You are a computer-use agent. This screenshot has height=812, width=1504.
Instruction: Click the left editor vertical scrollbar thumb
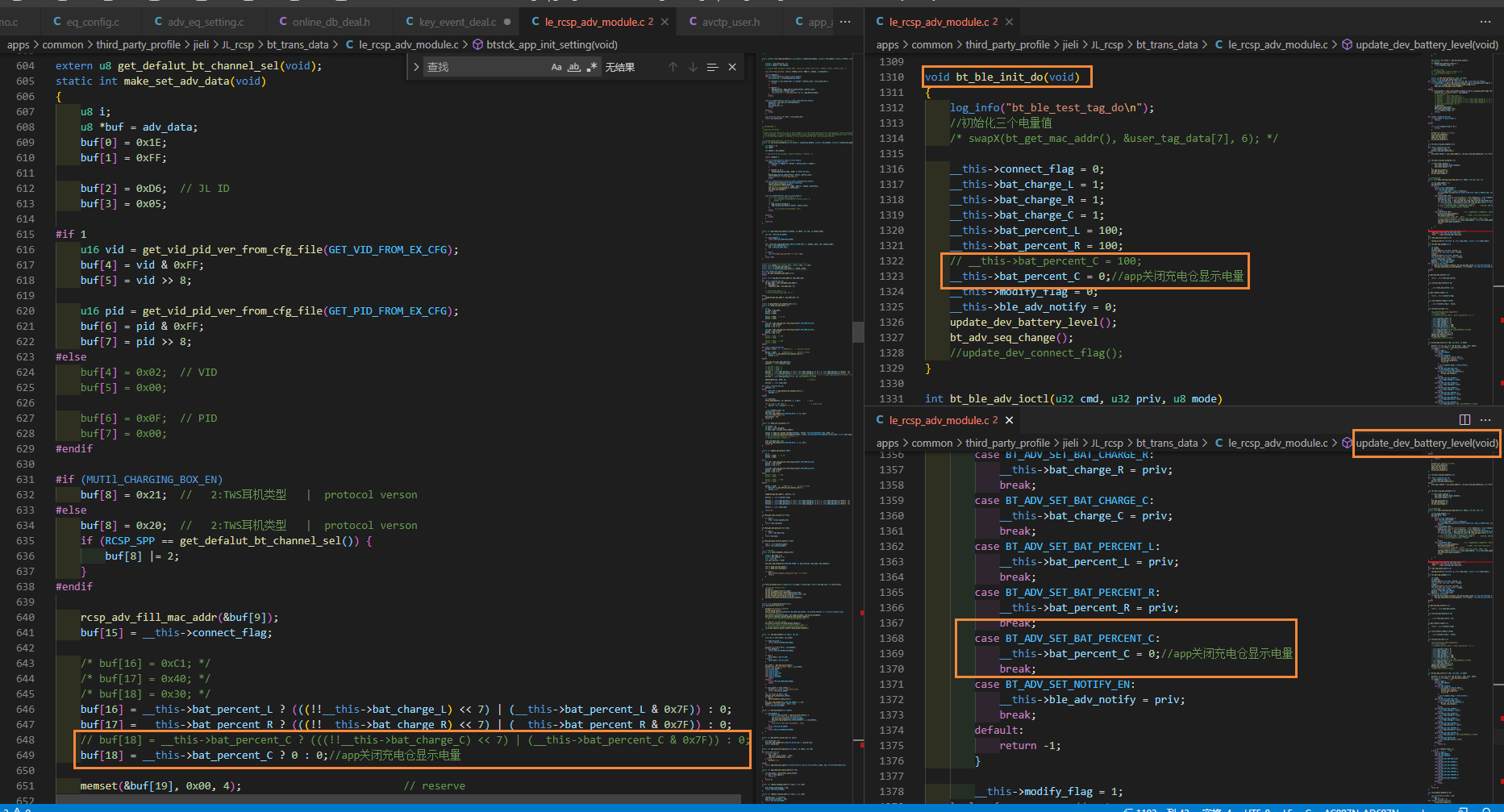[x=858, y=332]
